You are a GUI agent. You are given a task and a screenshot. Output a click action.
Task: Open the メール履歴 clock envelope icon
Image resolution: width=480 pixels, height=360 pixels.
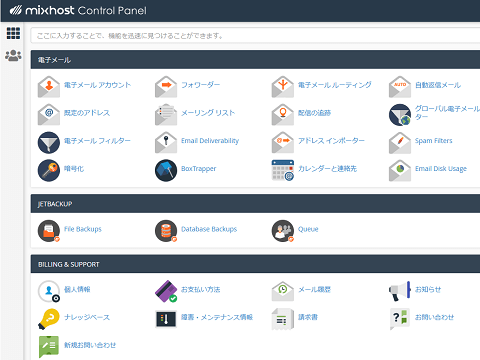(x=283, y=291)
